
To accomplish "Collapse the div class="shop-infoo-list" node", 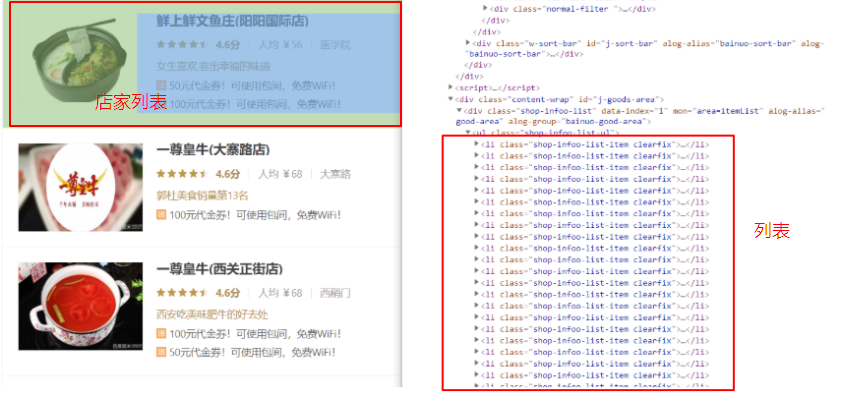I will (459, 110).
